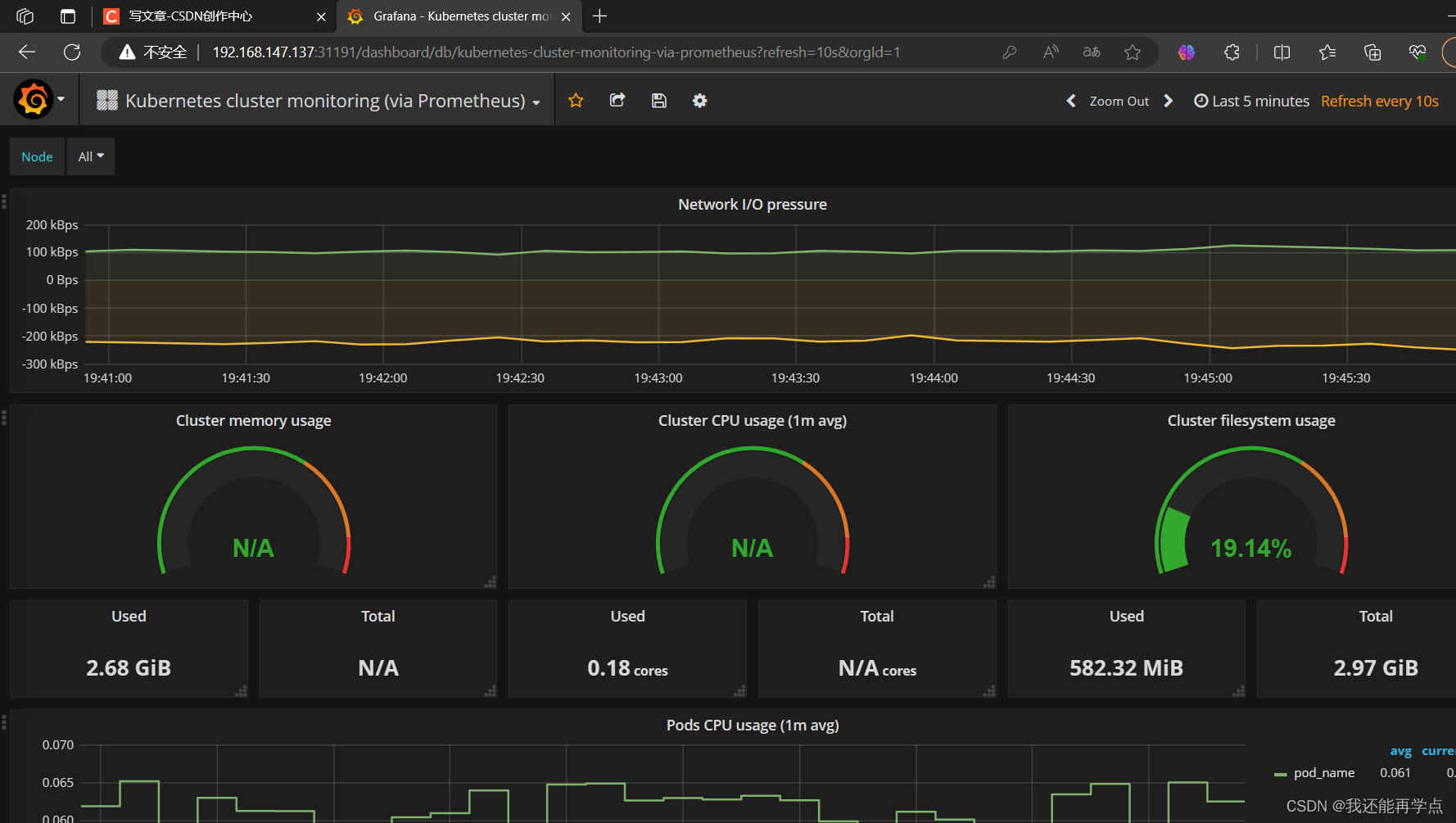
Task: Reload the page with refresh icon
Action: [x=72, y=52]
